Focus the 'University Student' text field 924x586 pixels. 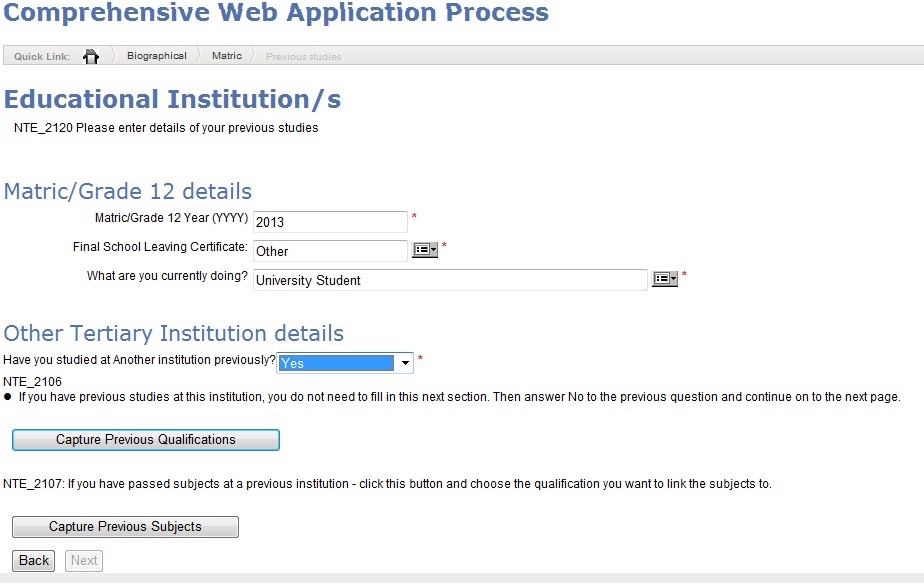pyautogui.click(x=450, y=280)
